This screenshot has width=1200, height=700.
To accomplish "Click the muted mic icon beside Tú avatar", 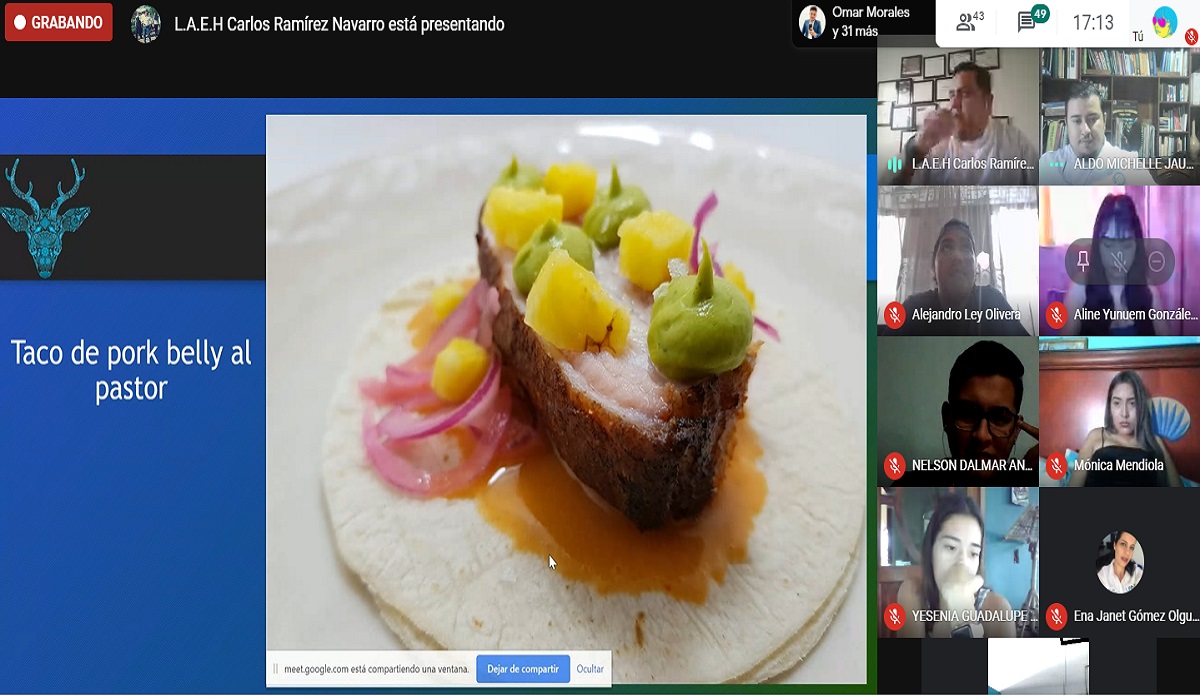I will coord(1190,36).
